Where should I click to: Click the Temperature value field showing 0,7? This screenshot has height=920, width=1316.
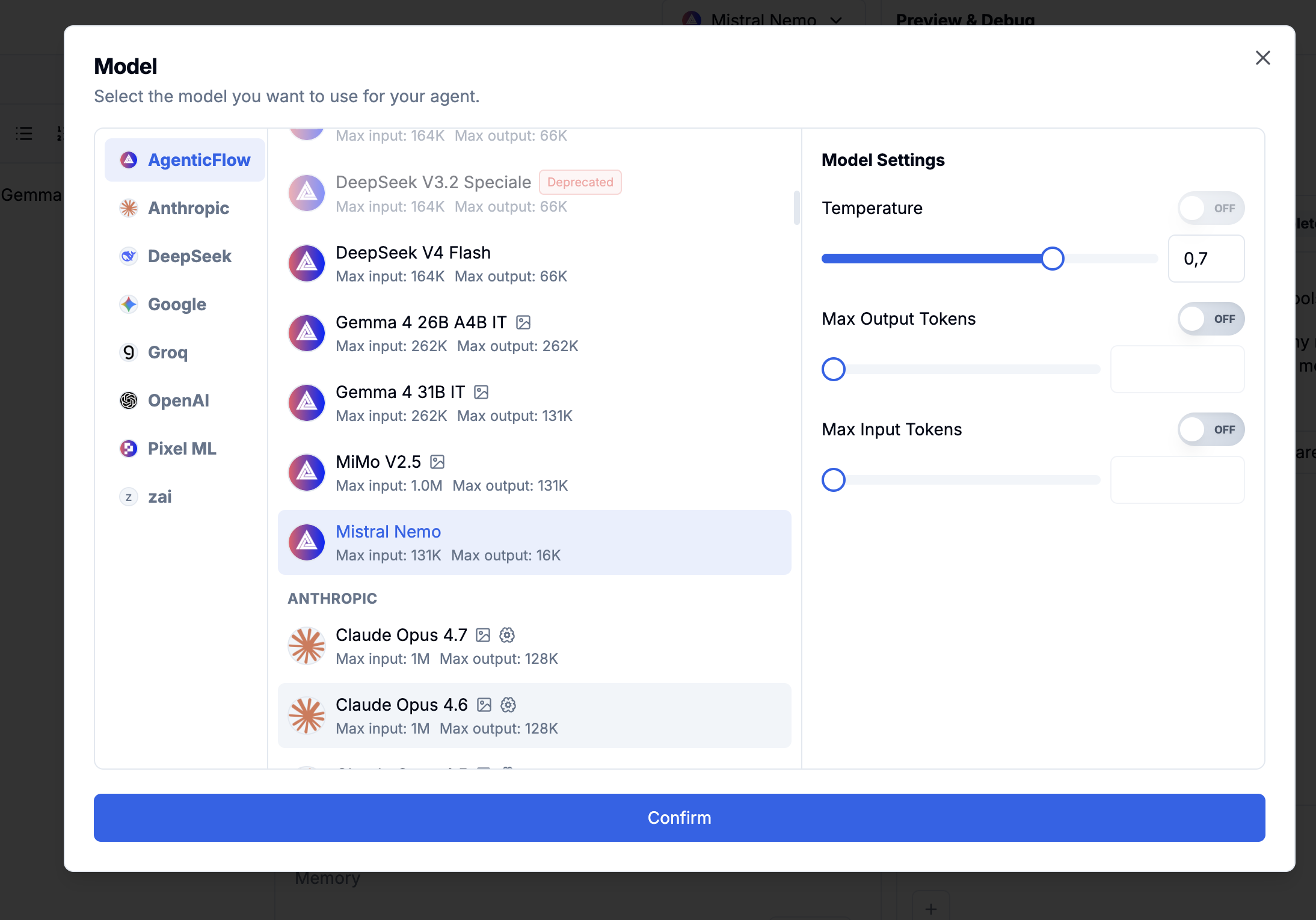[x=1207, y=259]
